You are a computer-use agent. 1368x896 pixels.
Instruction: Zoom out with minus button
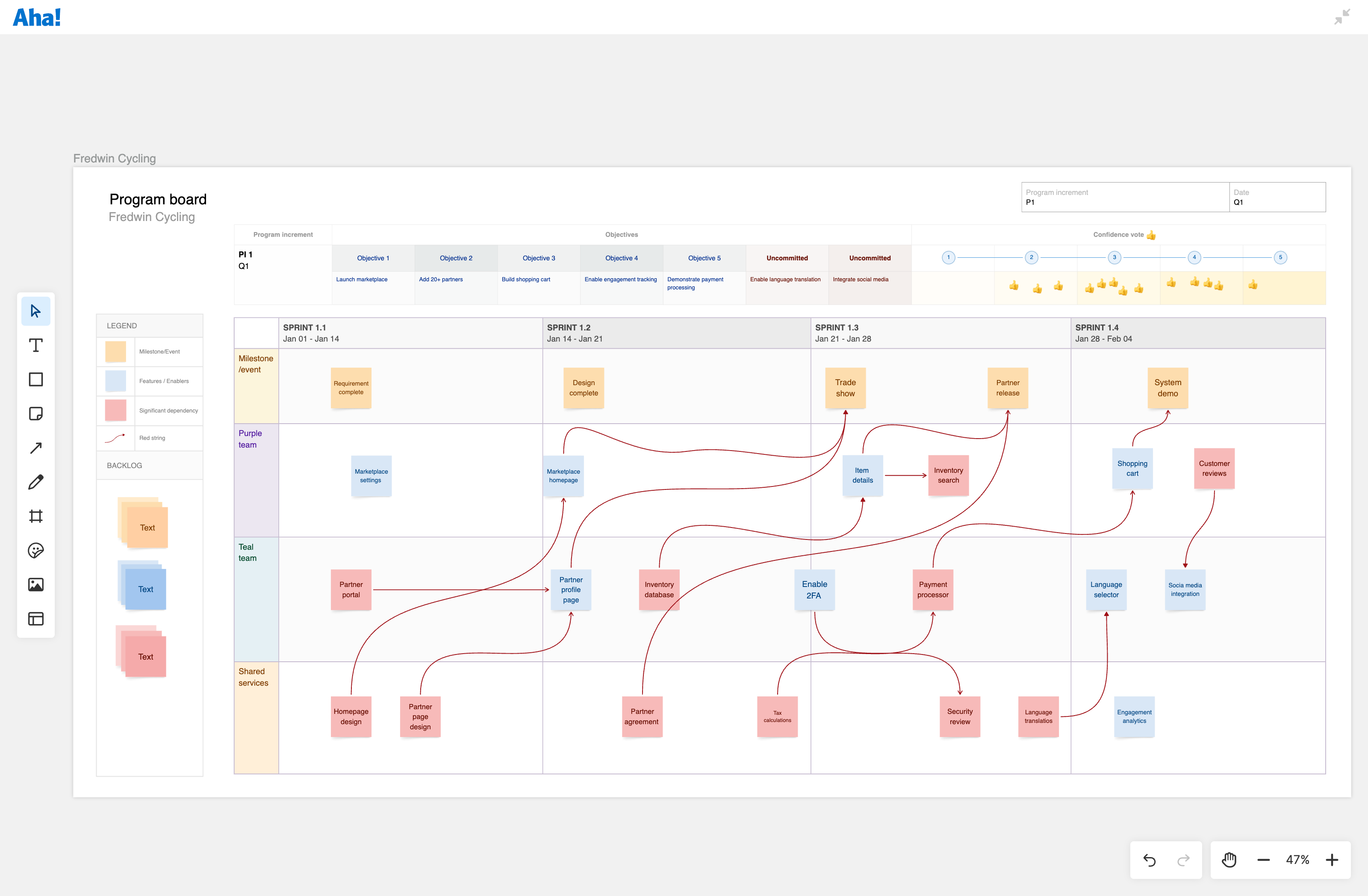click(1263, 860)
